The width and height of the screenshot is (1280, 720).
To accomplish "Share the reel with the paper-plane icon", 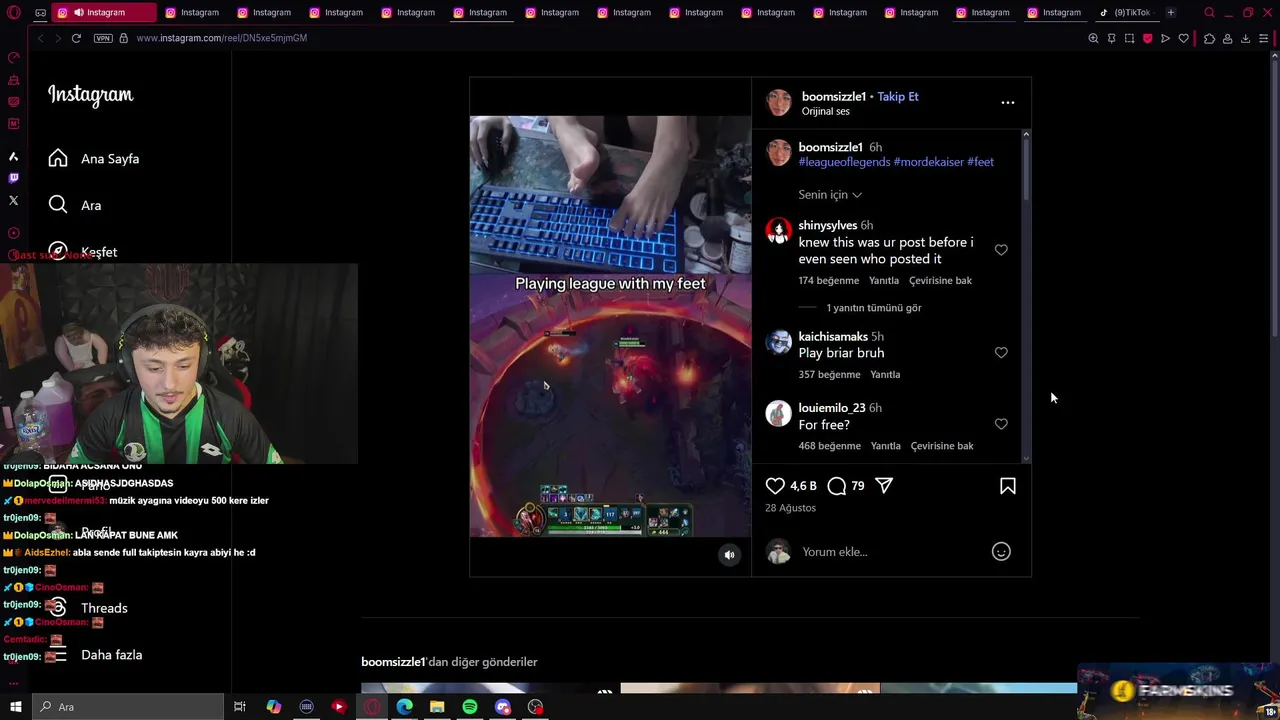I will click(x=884, y=486).
